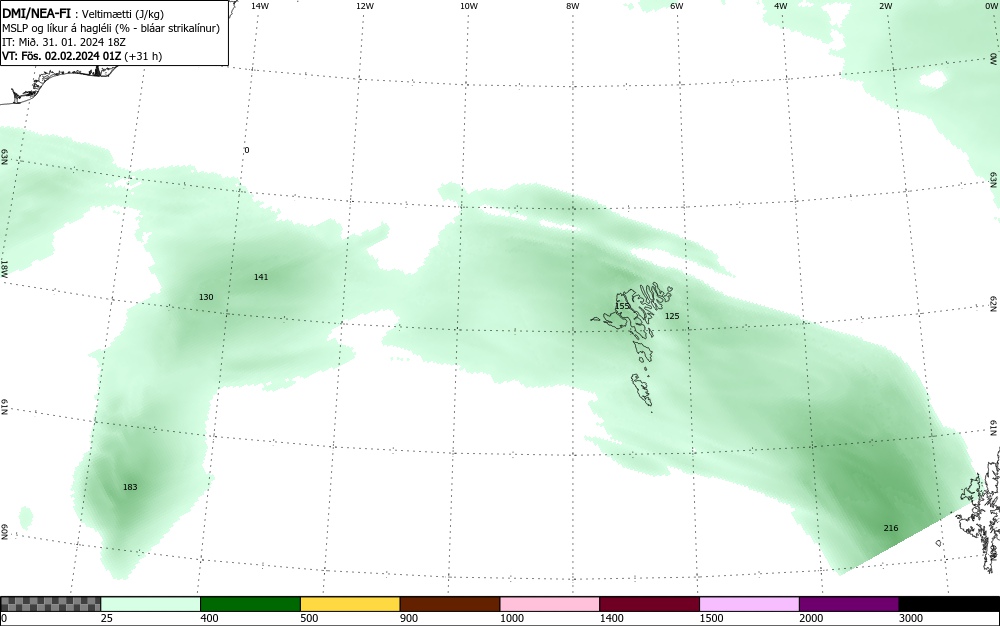Click the 62N label on right edge
This screenshot has width=1000, height=626.
(994, 303)
